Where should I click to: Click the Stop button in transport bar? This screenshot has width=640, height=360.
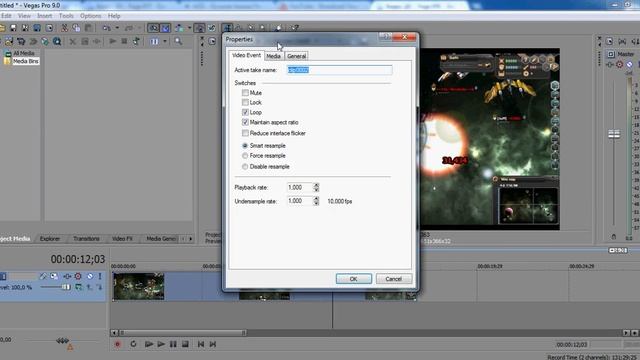point(185,344)
